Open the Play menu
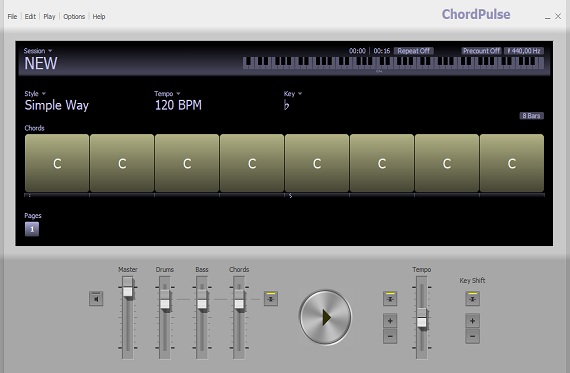 (49, 16)
